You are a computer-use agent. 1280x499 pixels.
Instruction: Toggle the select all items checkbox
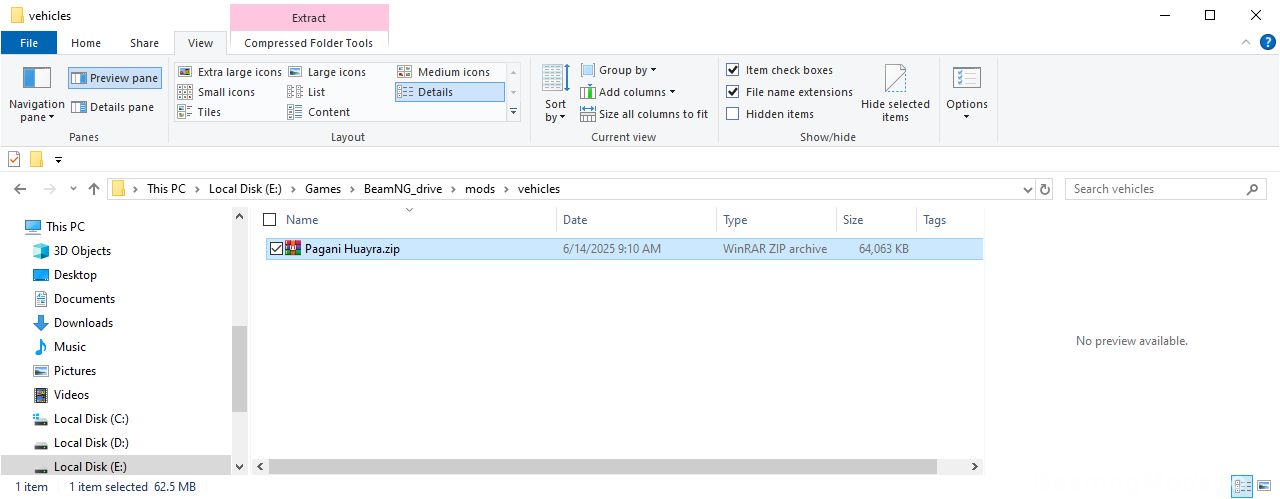click(269, 220)
